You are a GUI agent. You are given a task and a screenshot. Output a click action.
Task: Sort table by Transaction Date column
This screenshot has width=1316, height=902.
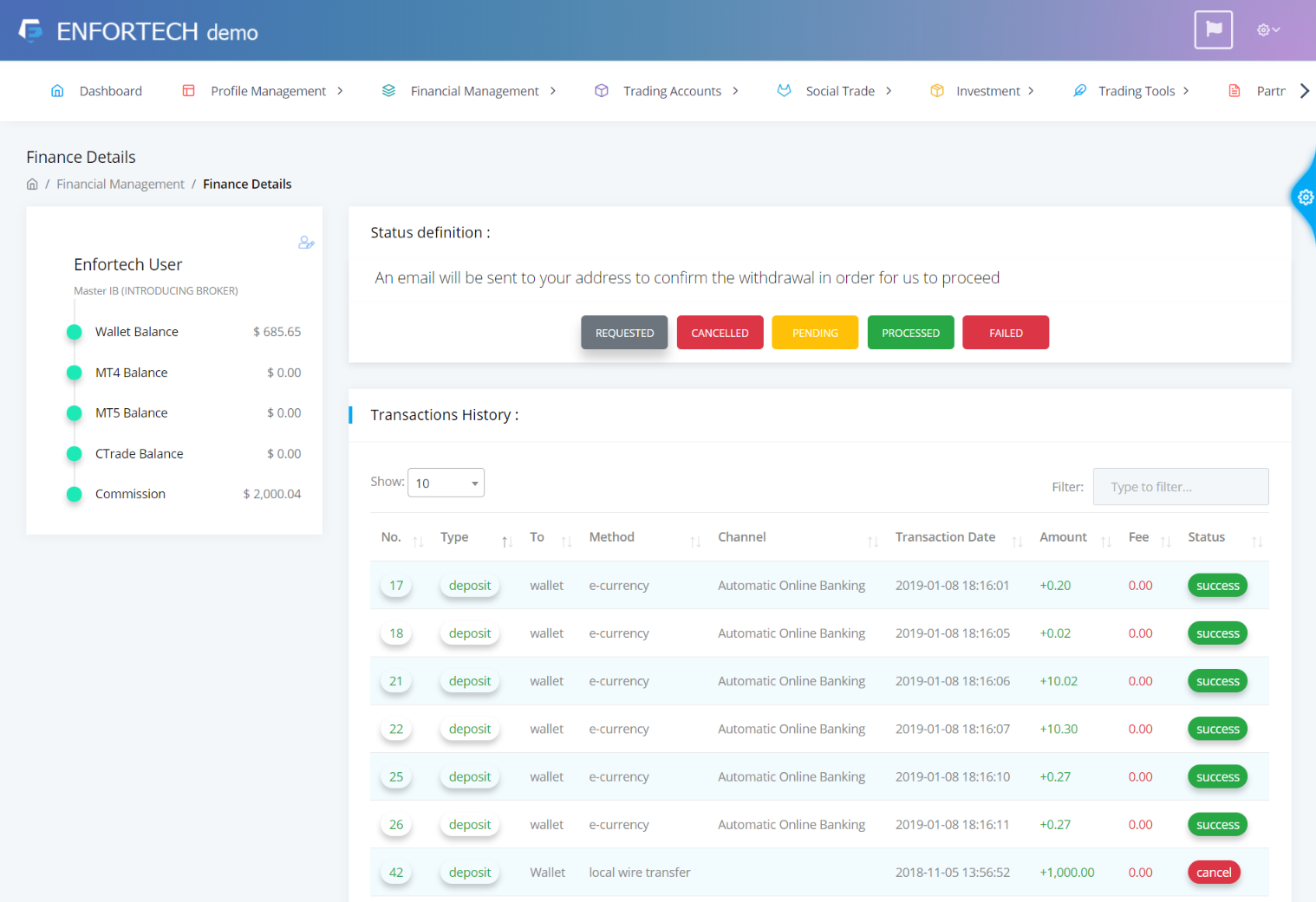pos(1017,541)
